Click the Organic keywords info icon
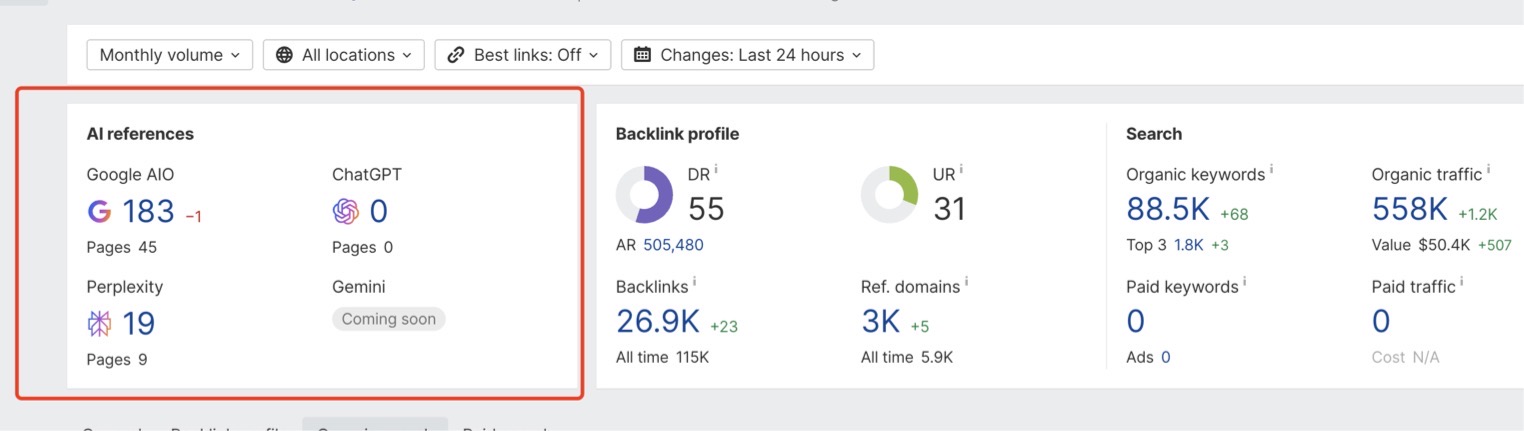The image size is (1524, 431). [1271, 171]
